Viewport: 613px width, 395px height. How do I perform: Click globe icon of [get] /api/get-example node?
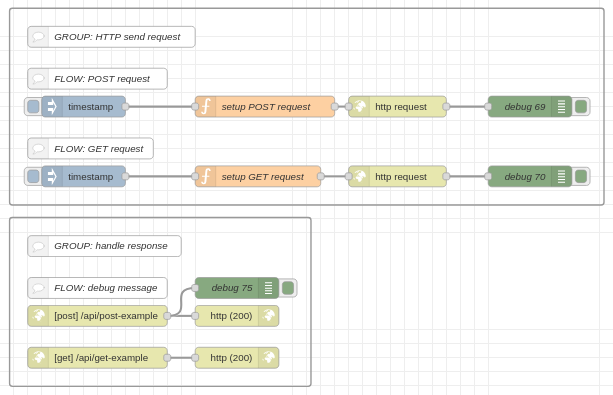pyautogui.click(x=38, y=358)
